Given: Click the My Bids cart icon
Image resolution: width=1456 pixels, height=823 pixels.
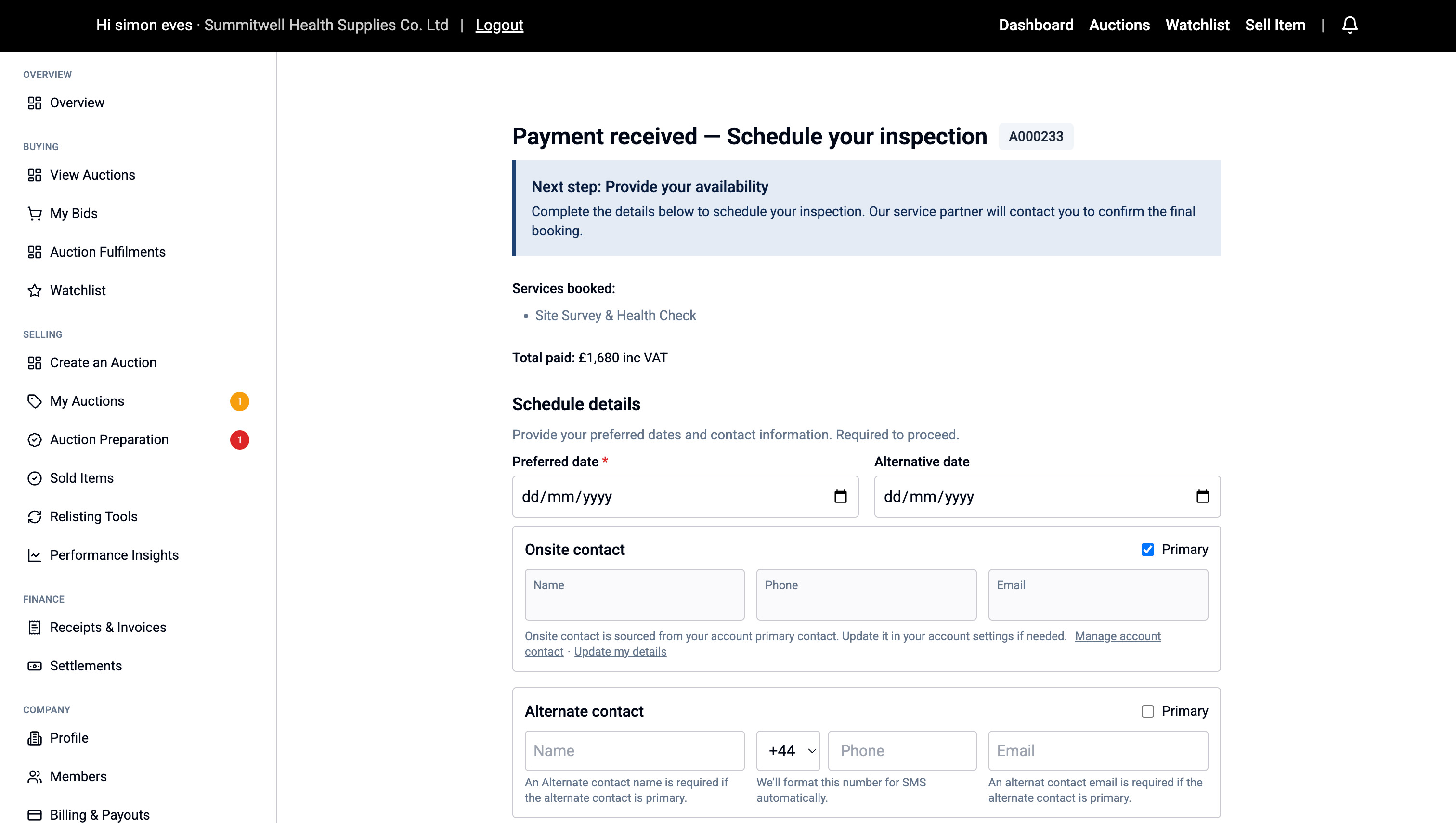Looking at the screenshot, I should click(x=35, y=214).
